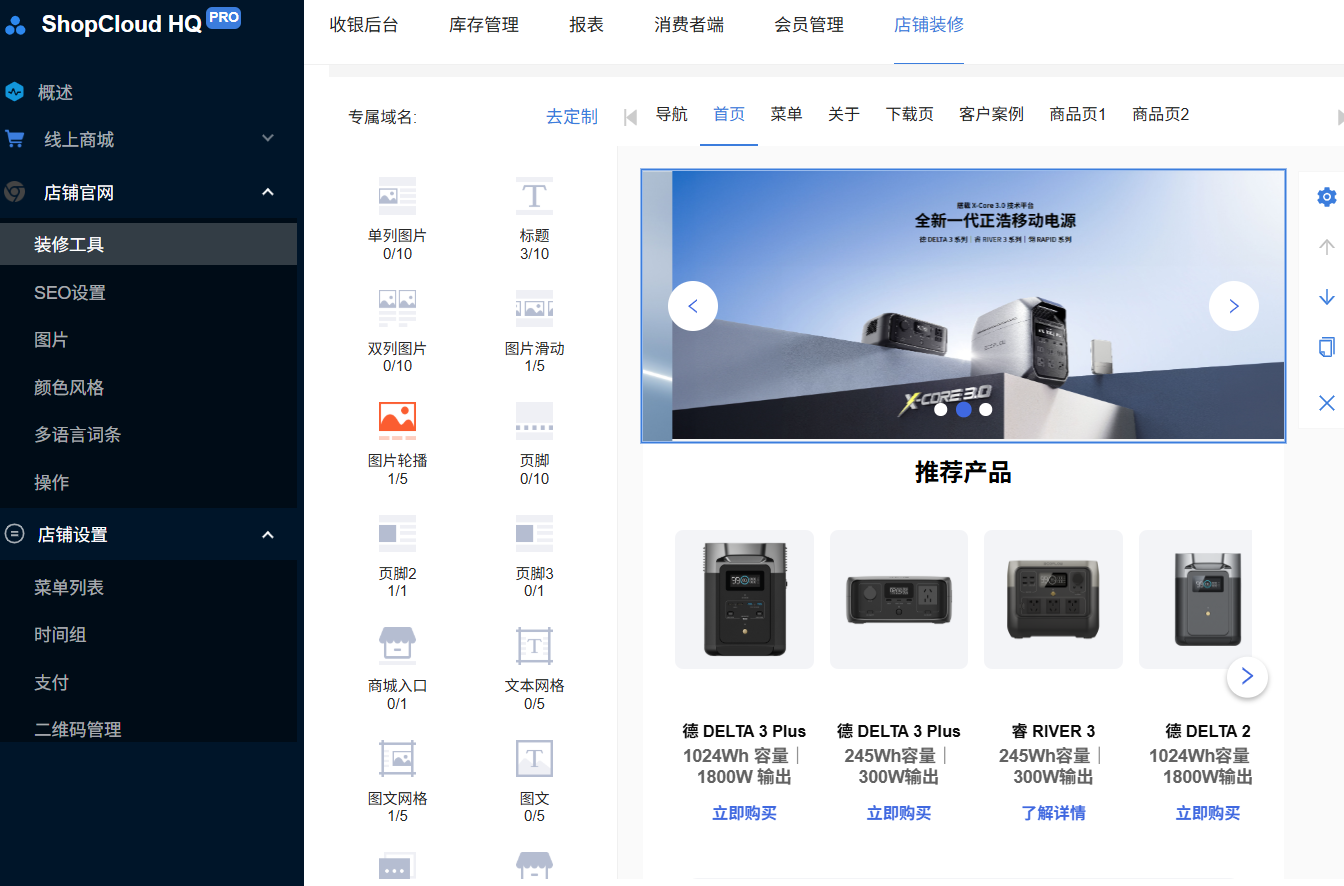Switch to the 下载页 page tab
The height and width of the screenshot is (886, 1344).
click(x=910, y=114)
